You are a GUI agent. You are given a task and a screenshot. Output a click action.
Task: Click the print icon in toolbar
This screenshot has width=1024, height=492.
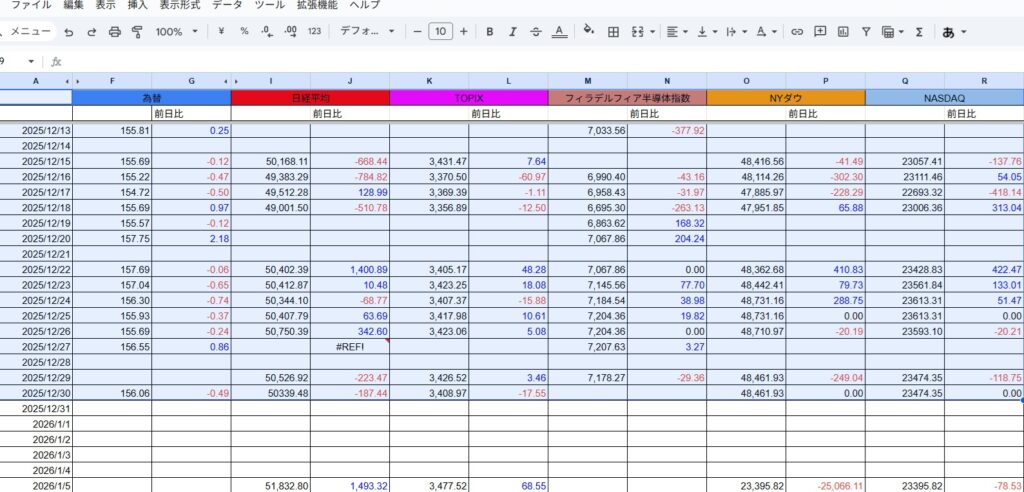pos(114,32)
